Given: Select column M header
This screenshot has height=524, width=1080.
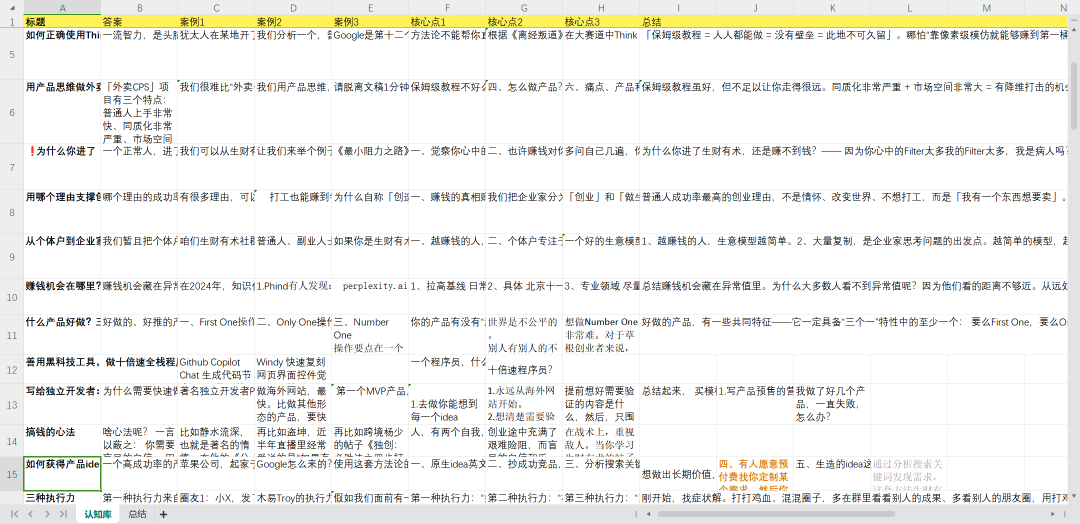Looking at the screenshot, I should pyautogui.click(x=986, y=8).
